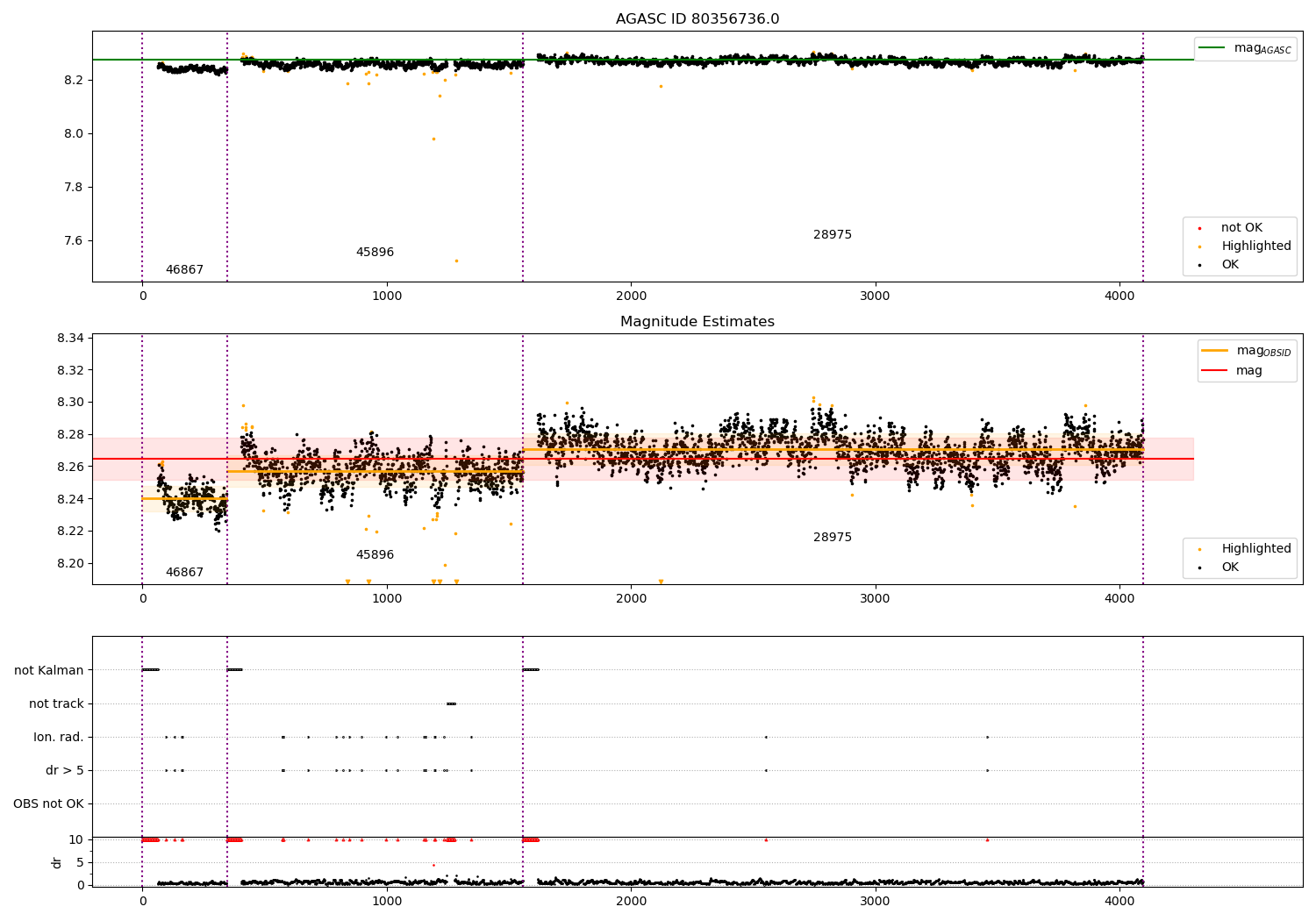This screenshot has width=1316, height=921.
Task: Click y-tick '10' on the dr axis
Action: [x=76, y=840]
